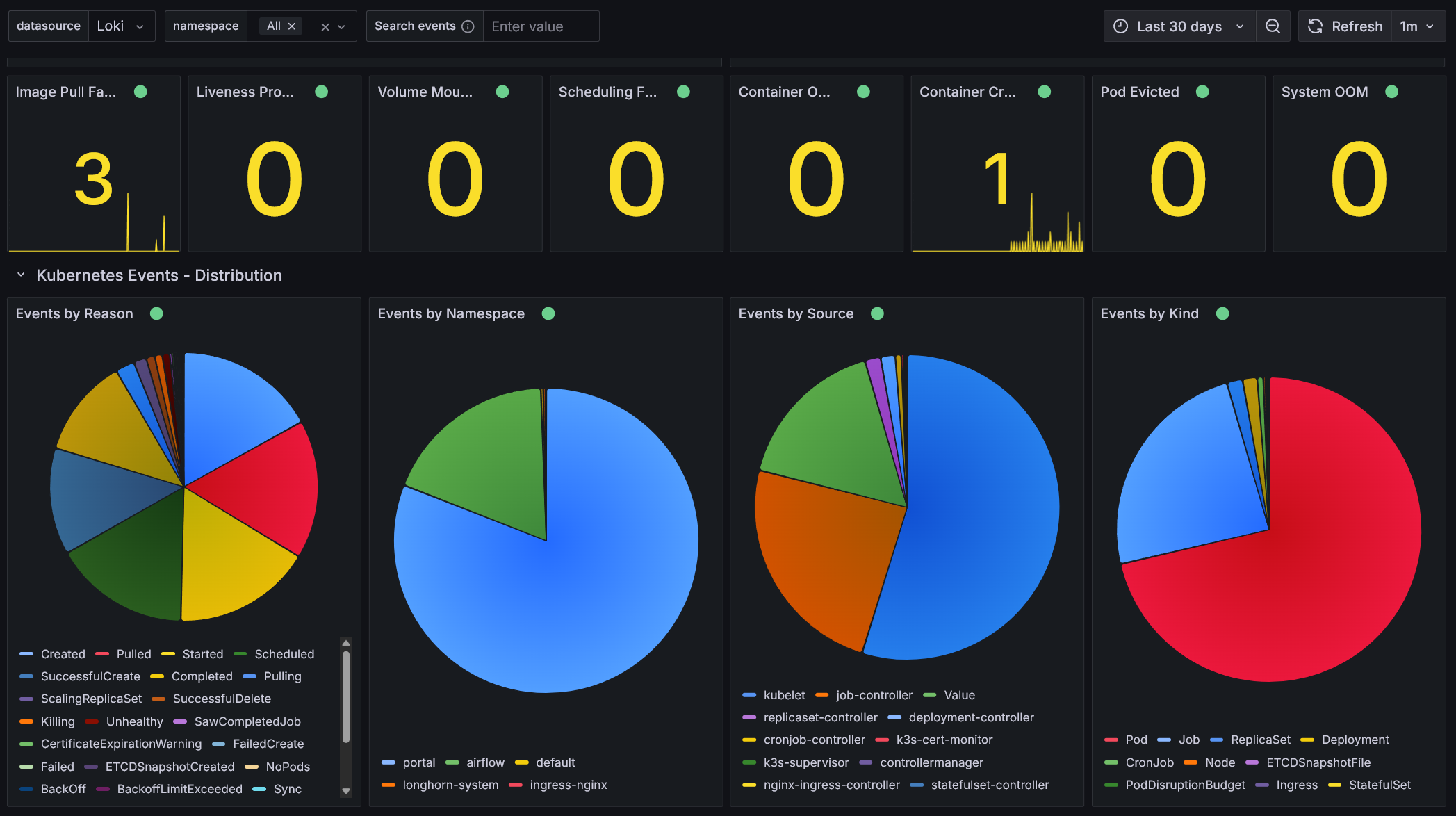
Task: Click the Events by Source status dot
Action: click(x=877, y=313)
